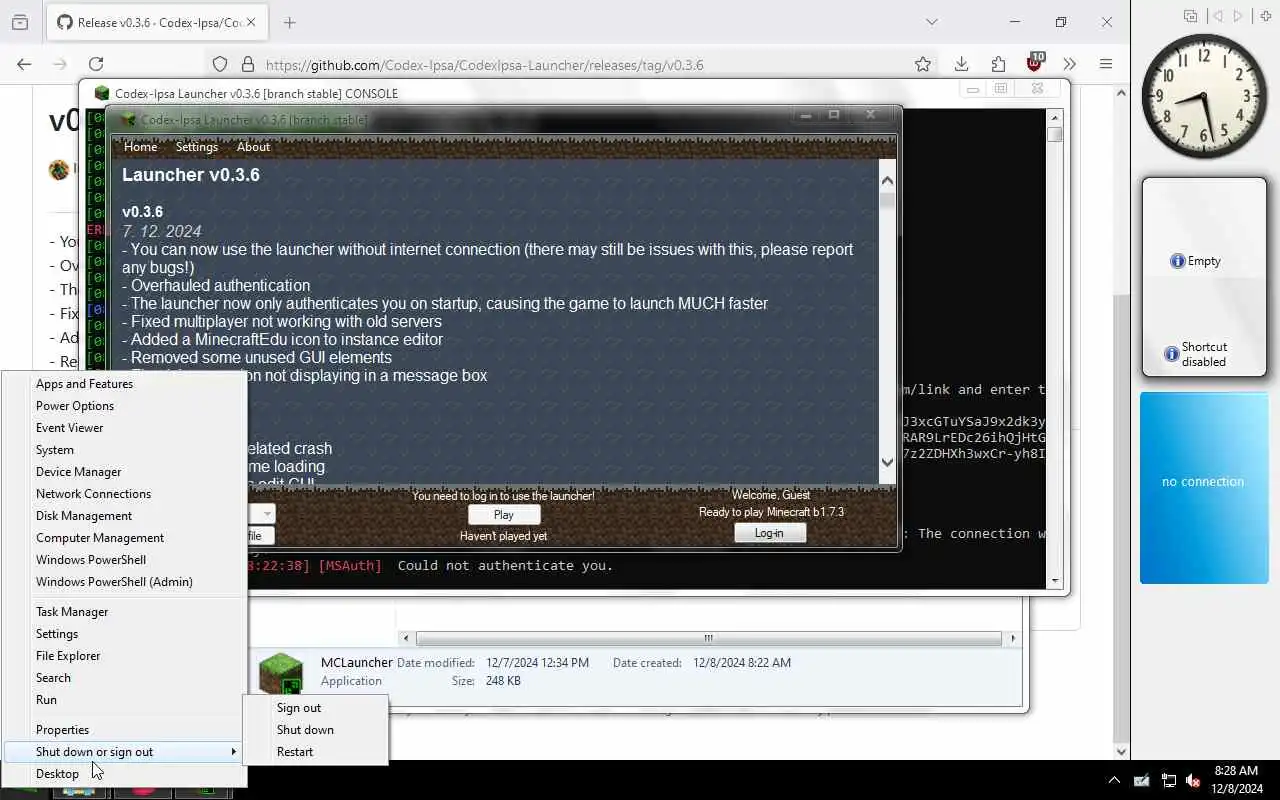Click the lock icon in the address bar
The image size is (1280, 800).
click(247, 64)
